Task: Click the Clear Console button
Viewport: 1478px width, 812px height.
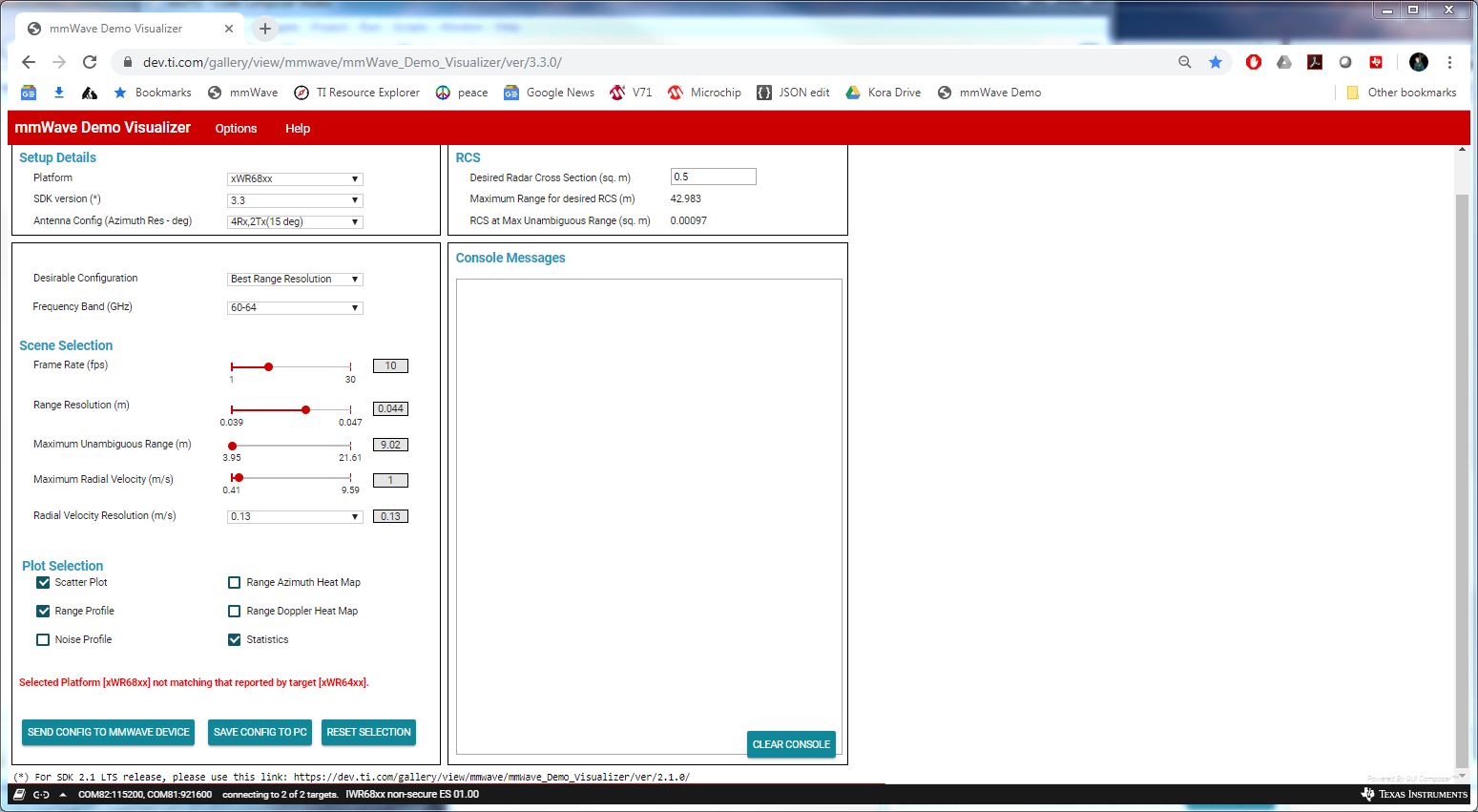Action: 791,744
